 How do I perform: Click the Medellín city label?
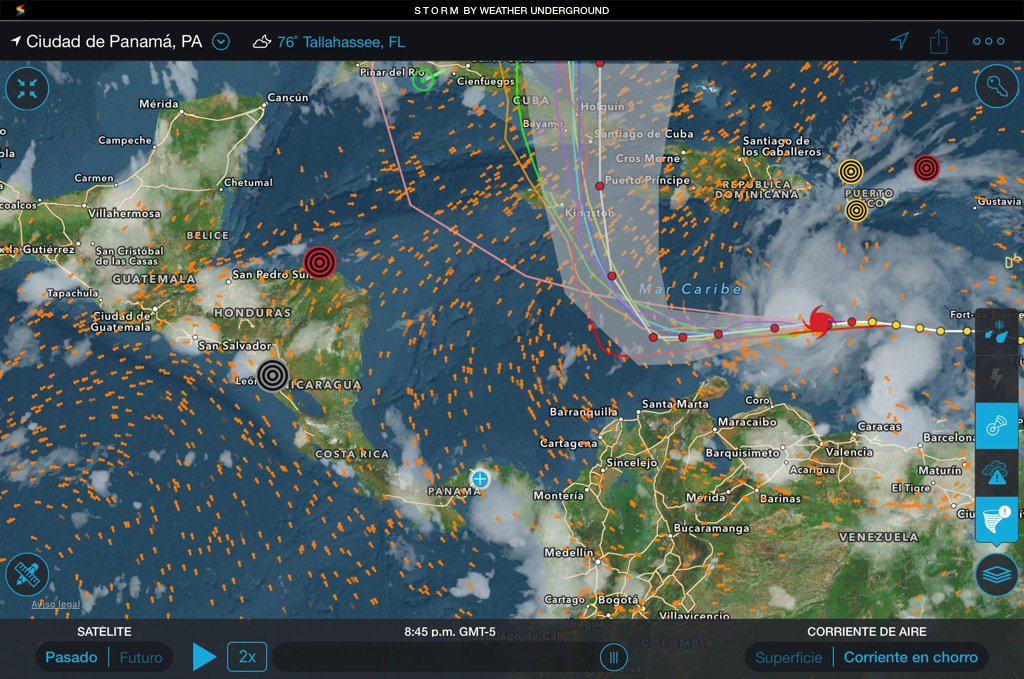(x=569, y=552)
